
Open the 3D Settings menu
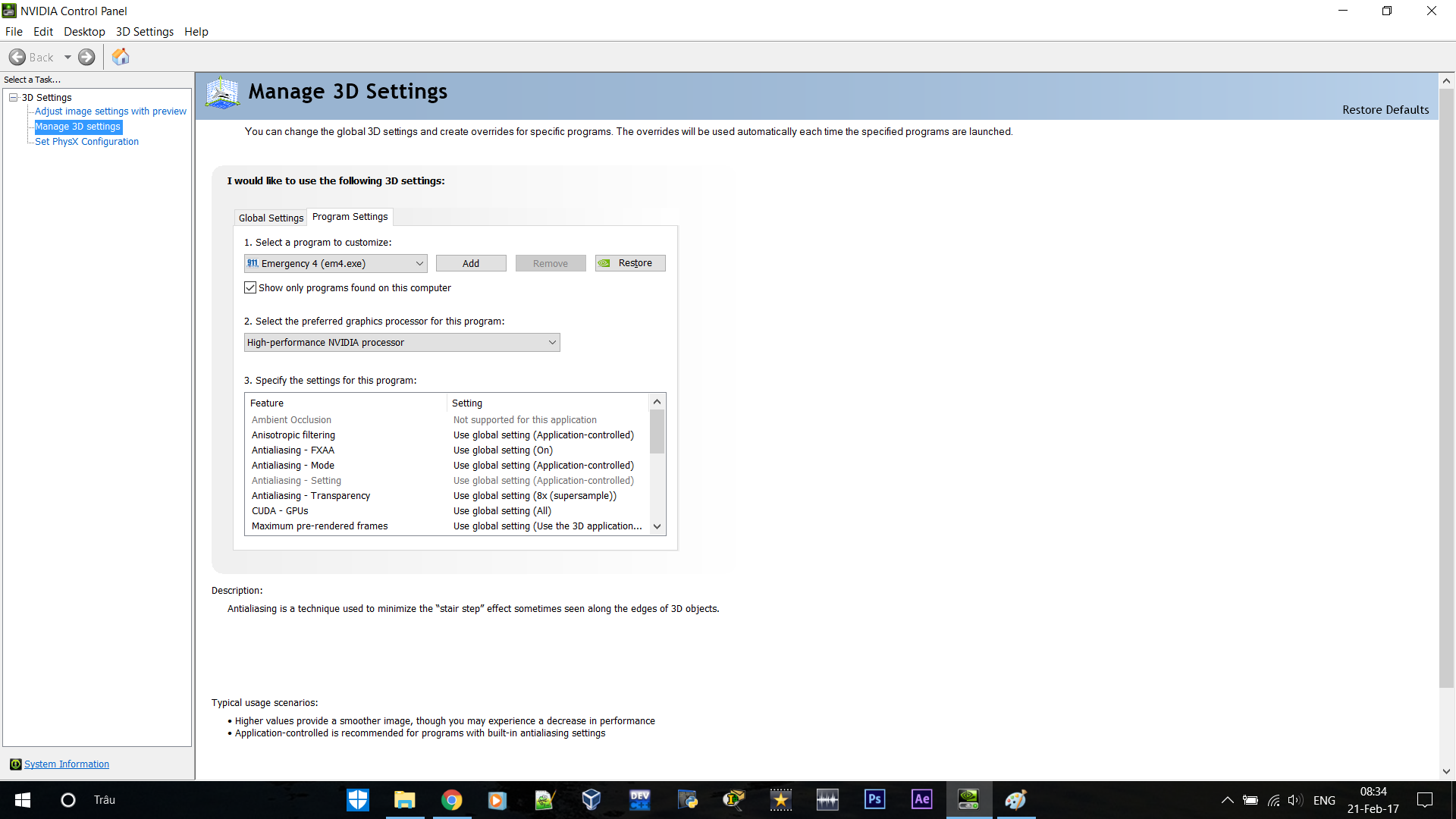[145, 32]
